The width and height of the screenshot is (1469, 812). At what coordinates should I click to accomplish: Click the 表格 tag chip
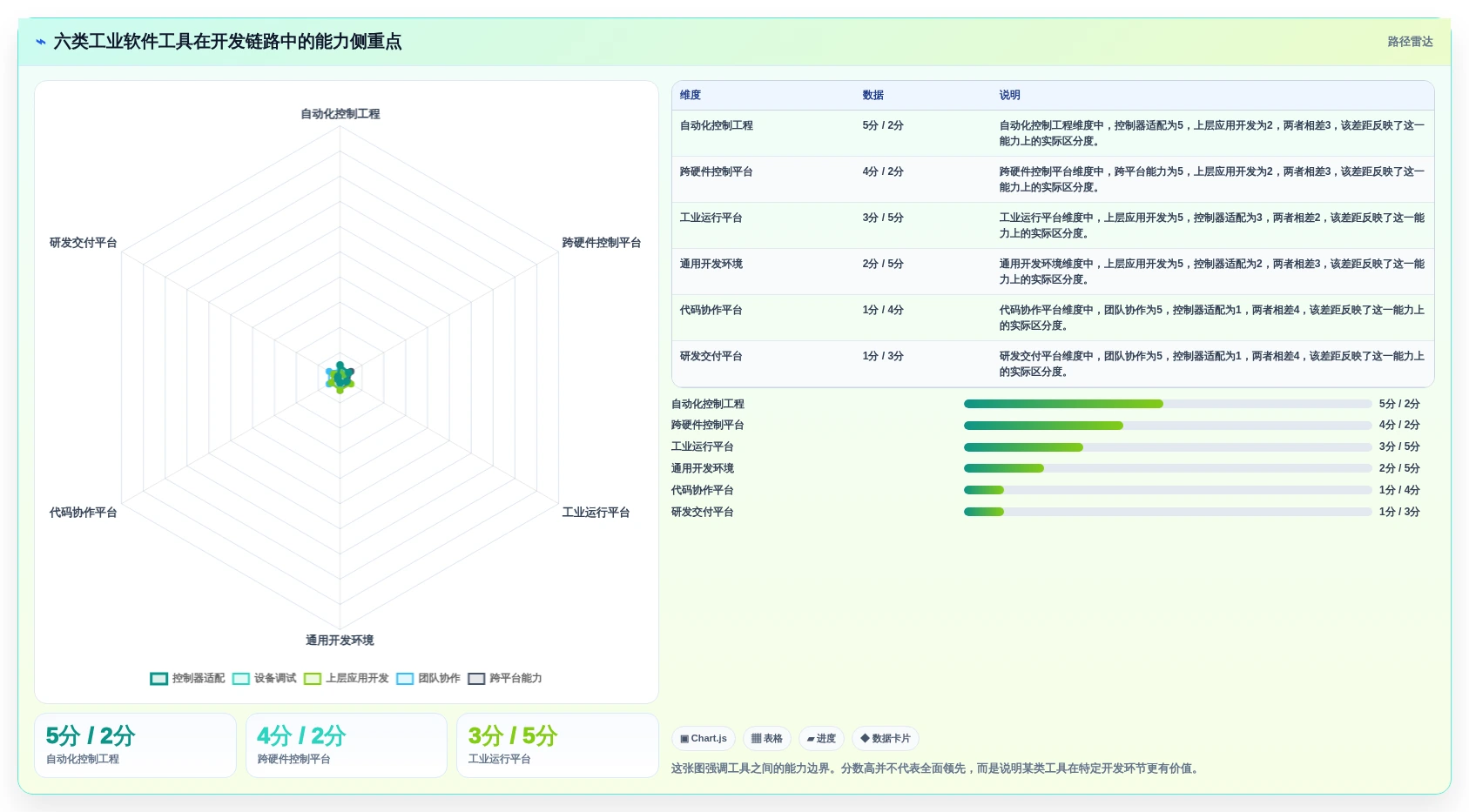coord(767,738)
